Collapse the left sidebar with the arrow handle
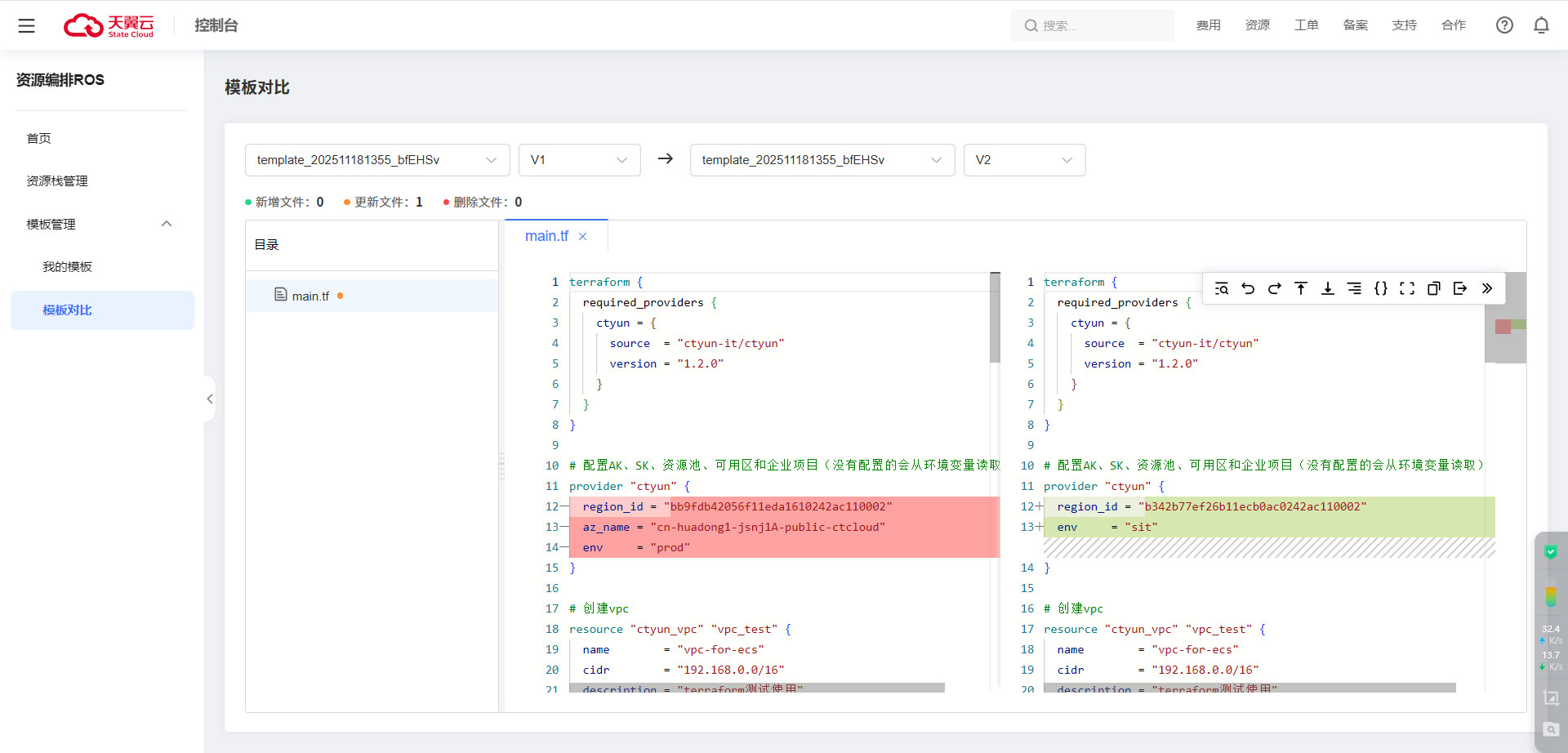The height and width of the screenshot is (753, 1568). (210, 399)
